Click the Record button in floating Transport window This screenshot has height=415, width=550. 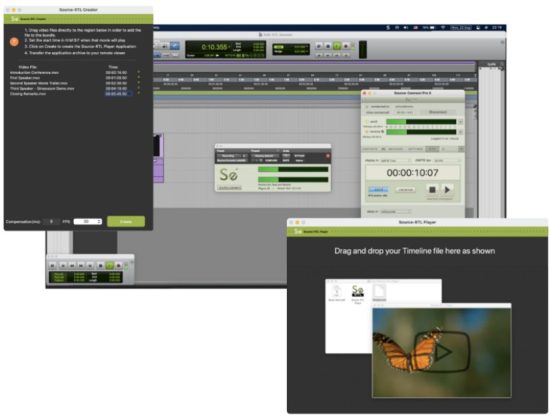point(118,266)
